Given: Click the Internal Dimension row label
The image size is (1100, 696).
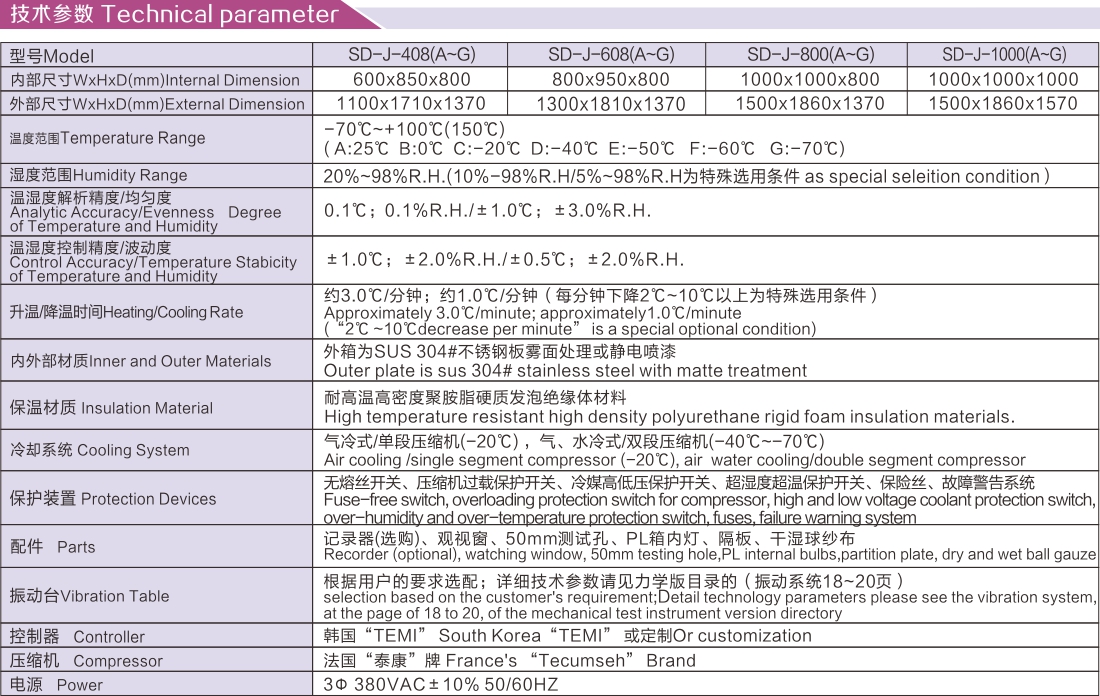Looking at the screenshot, I should pyautogui.click(x=155, y=80).
